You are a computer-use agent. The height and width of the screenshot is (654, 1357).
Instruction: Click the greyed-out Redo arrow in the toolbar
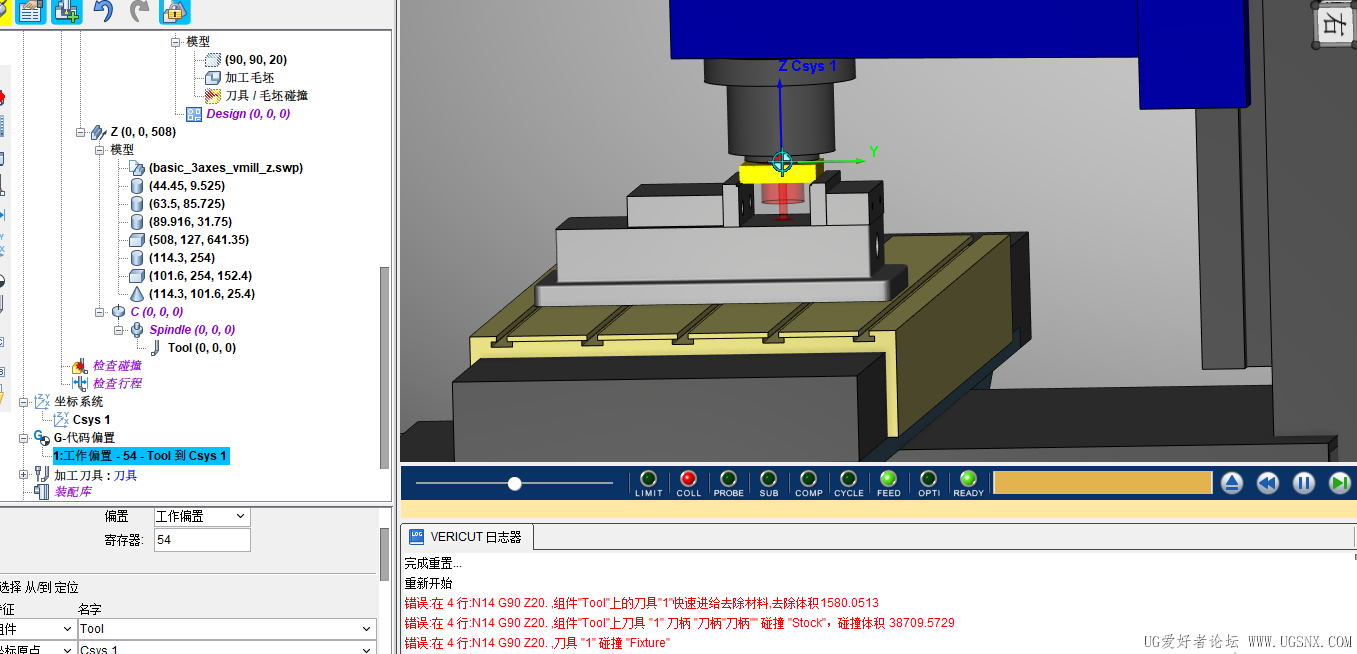click(138, 11)
